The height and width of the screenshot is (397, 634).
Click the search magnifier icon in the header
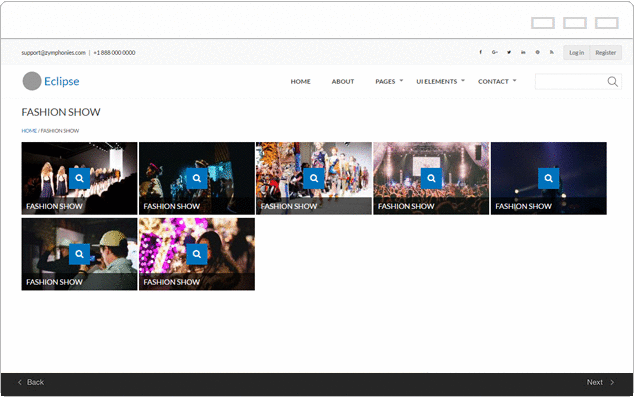click(x=612, y=81)
